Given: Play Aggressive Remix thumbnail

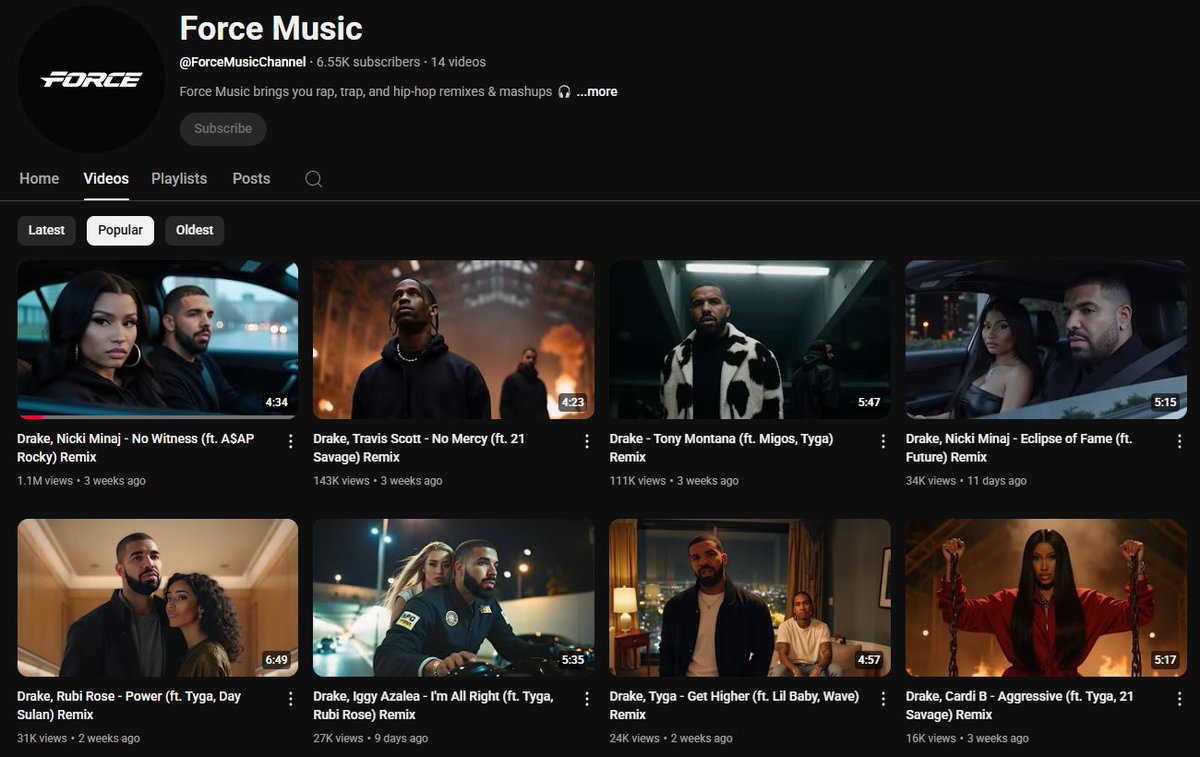Looking at the screenshot, I should [1046, 598].
